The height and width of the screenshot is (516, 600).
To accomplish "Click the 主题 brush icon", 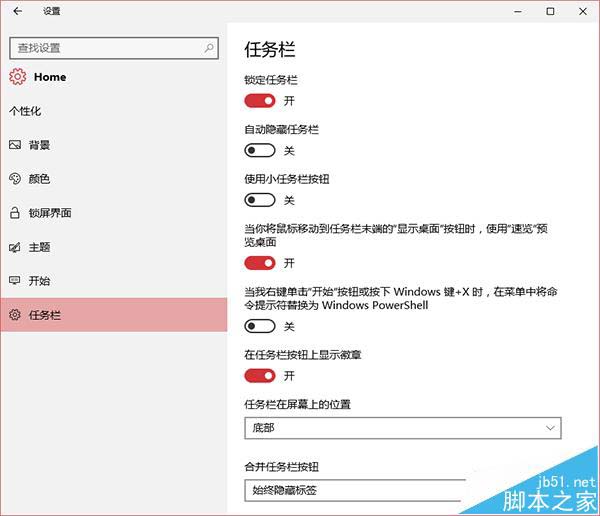I will point(15,247).
